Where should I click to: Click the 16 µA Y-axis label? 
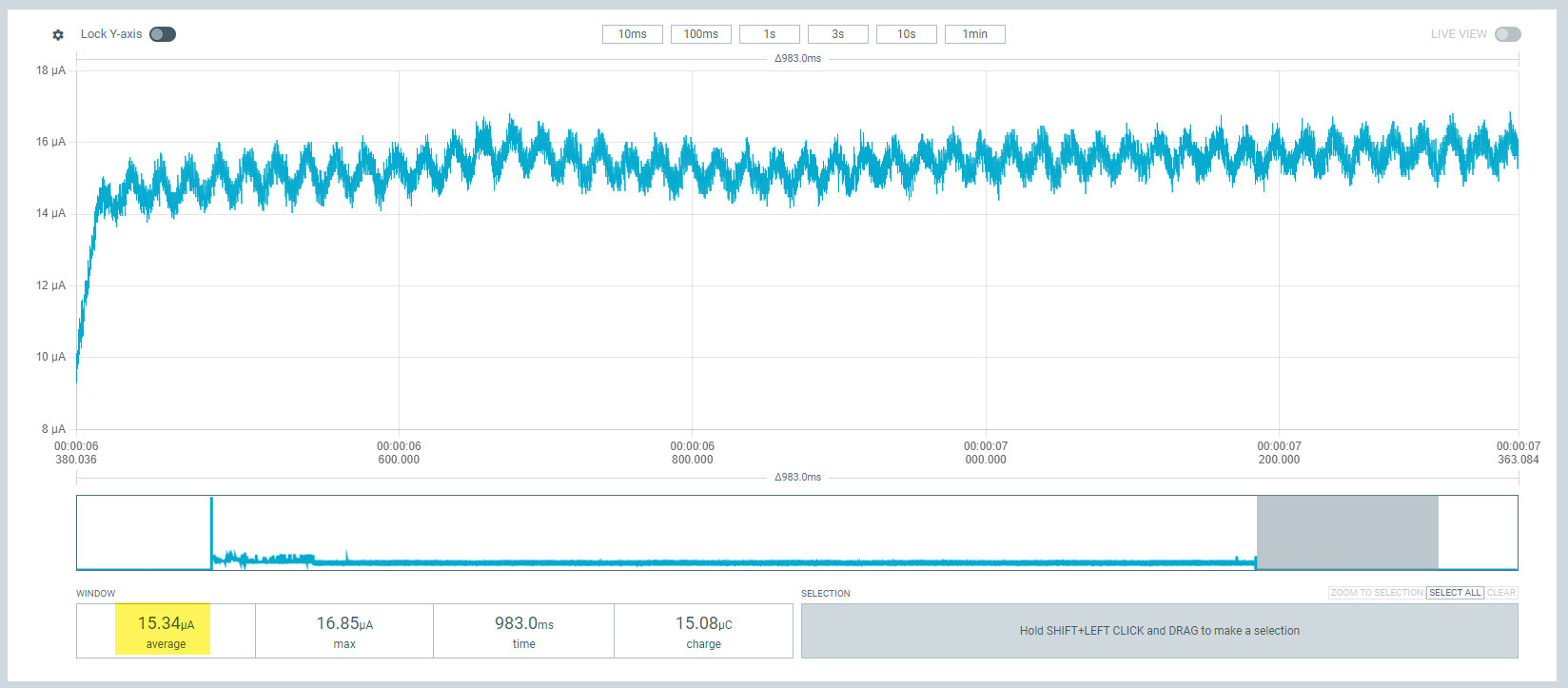(51, 142)
